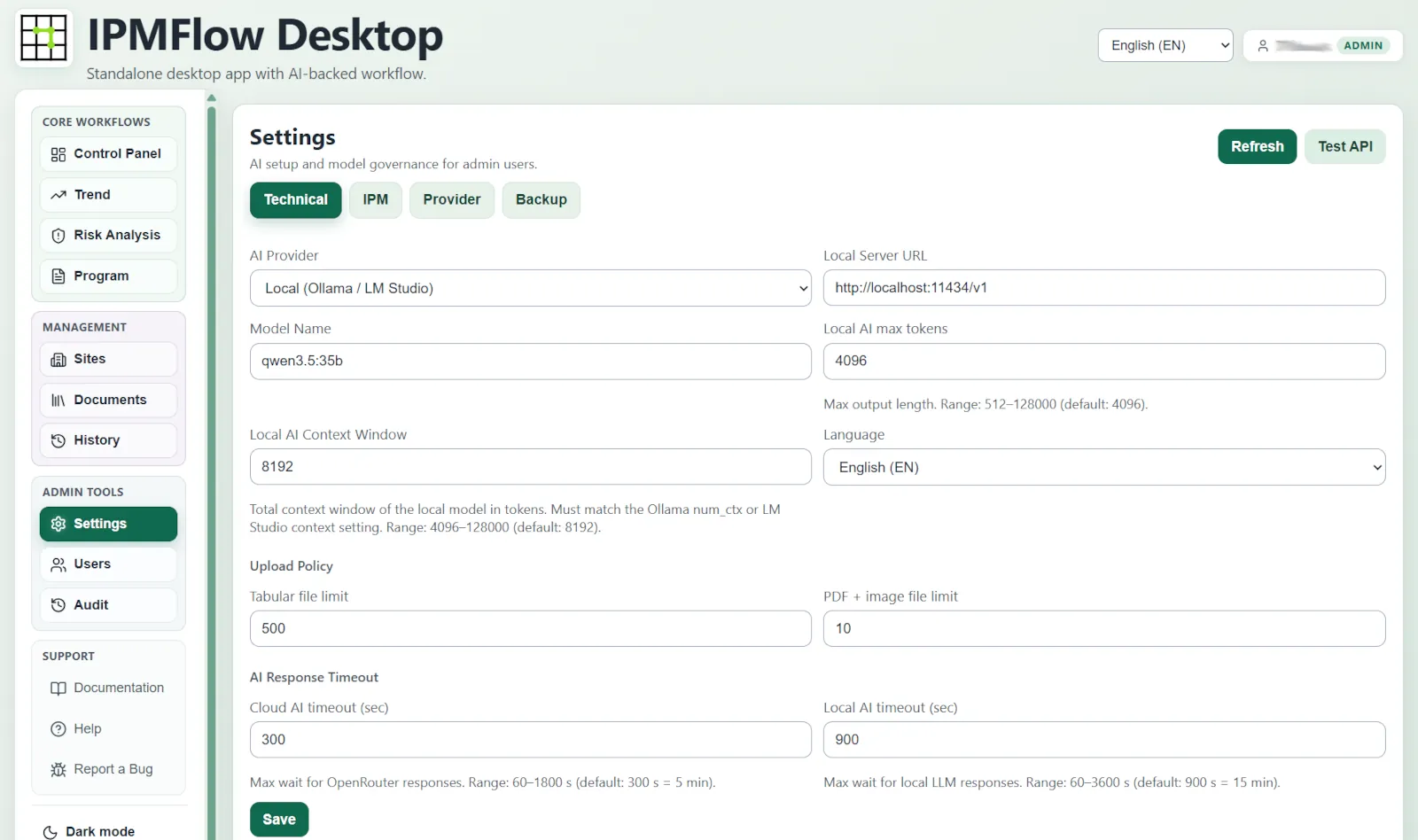
Task: Open the Help link
Action: [108, 729]
